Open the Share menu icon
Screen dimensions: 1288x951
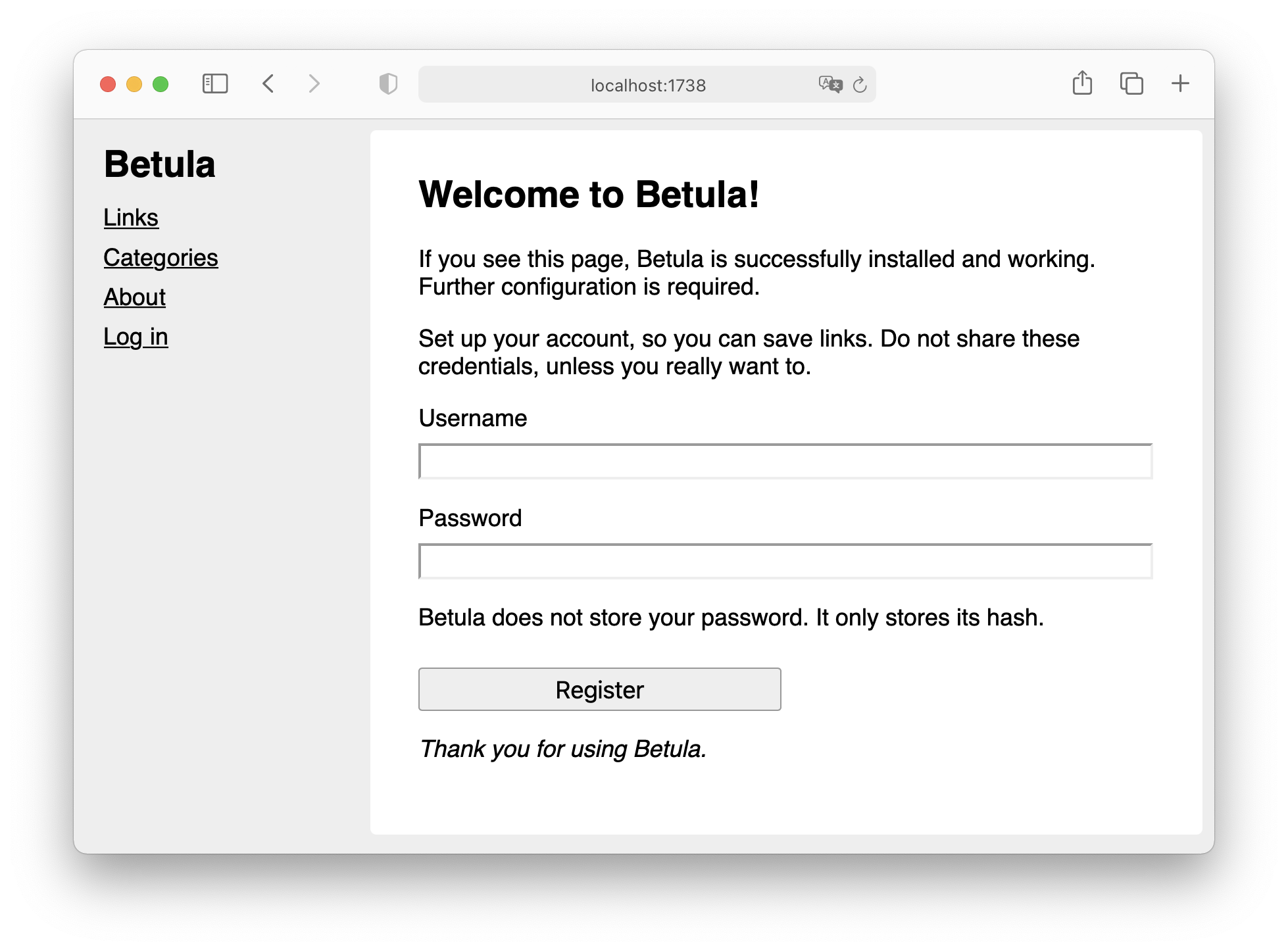[1082, 84]
